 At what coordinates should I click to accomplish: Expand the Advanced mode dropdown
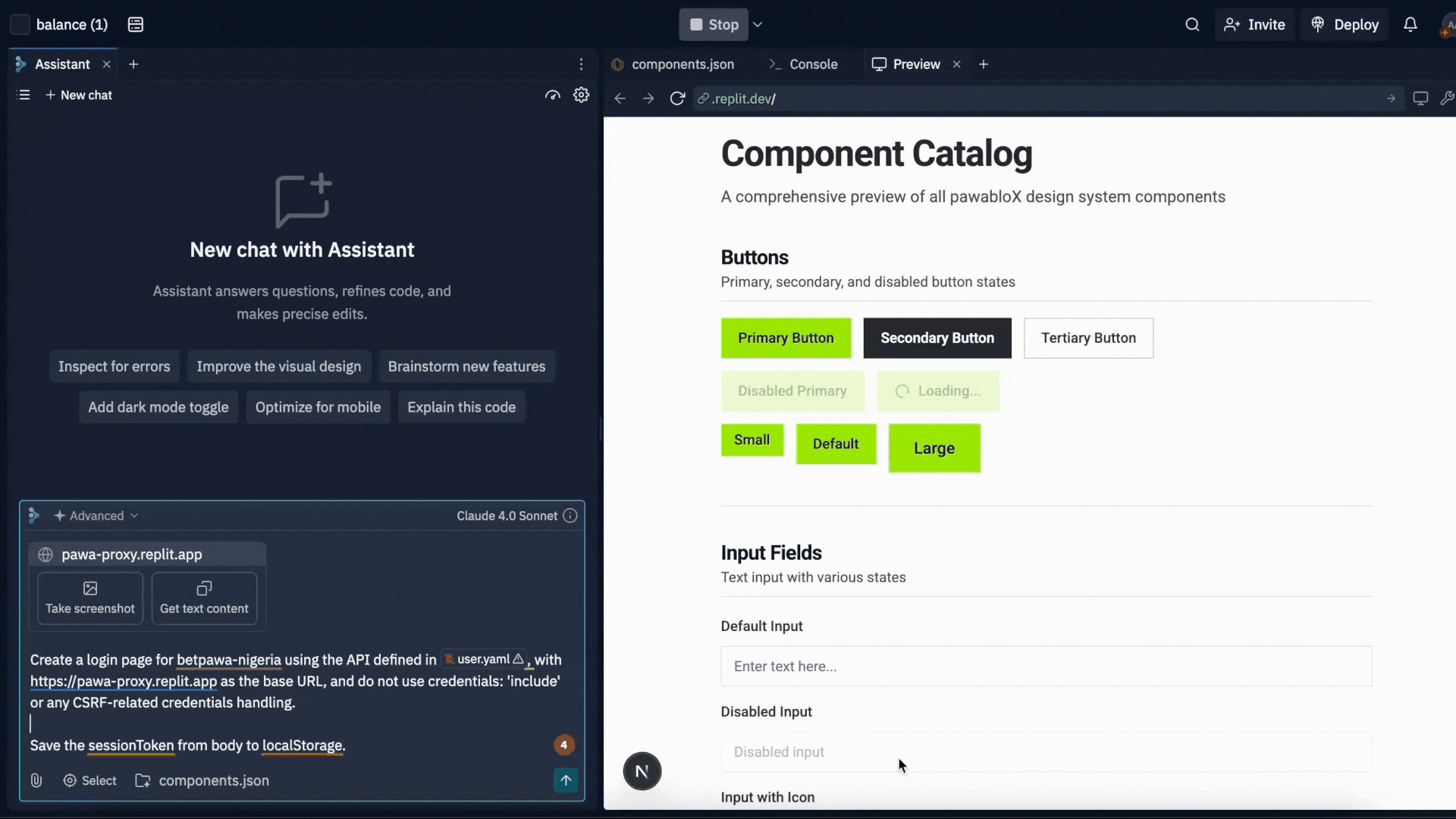click(96, 516)
